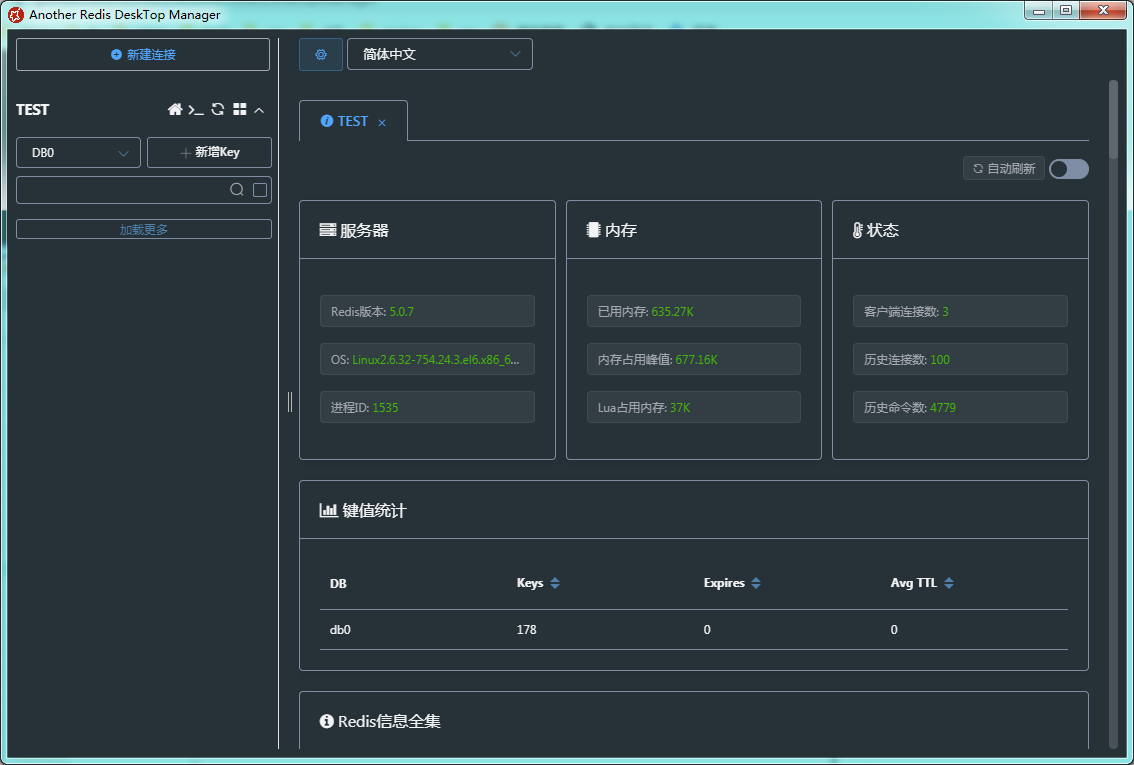This screenshot has height=765, width=1134.
Task: Click the Lua占用内存 37K field
Action: 694,407
